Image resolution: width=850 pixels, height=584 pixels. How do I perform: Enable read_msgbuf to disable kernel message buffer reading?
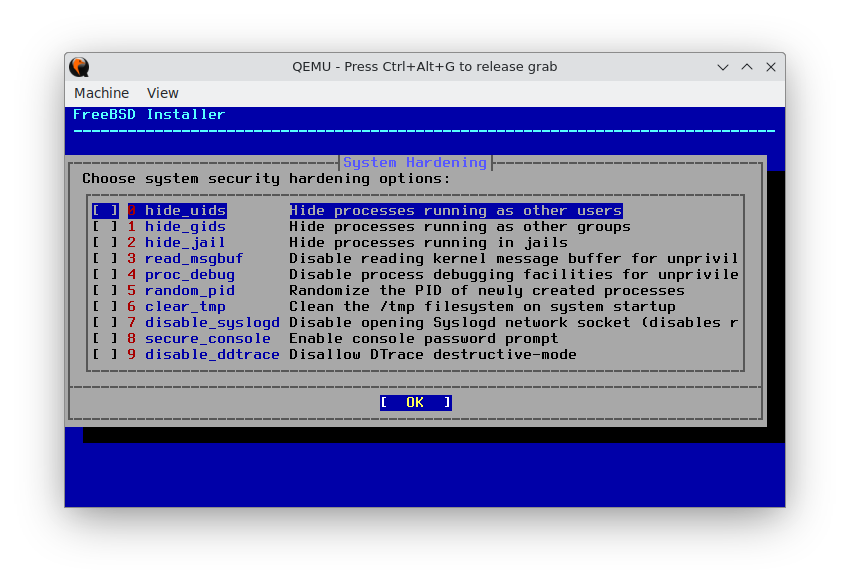click(104, 258)
